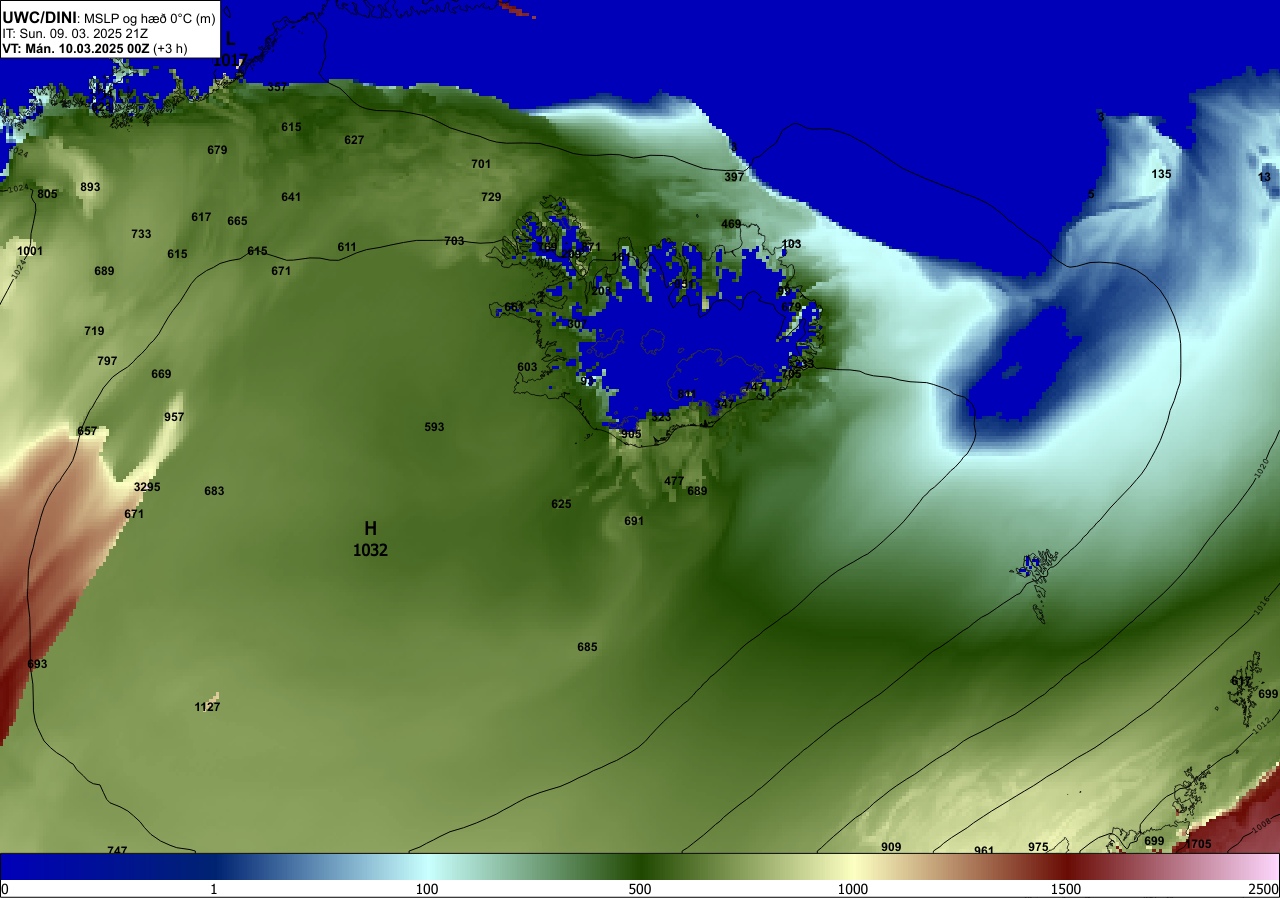1280x898 pixels.
Task: Click the 593 height value
Action: click(434, 427)
